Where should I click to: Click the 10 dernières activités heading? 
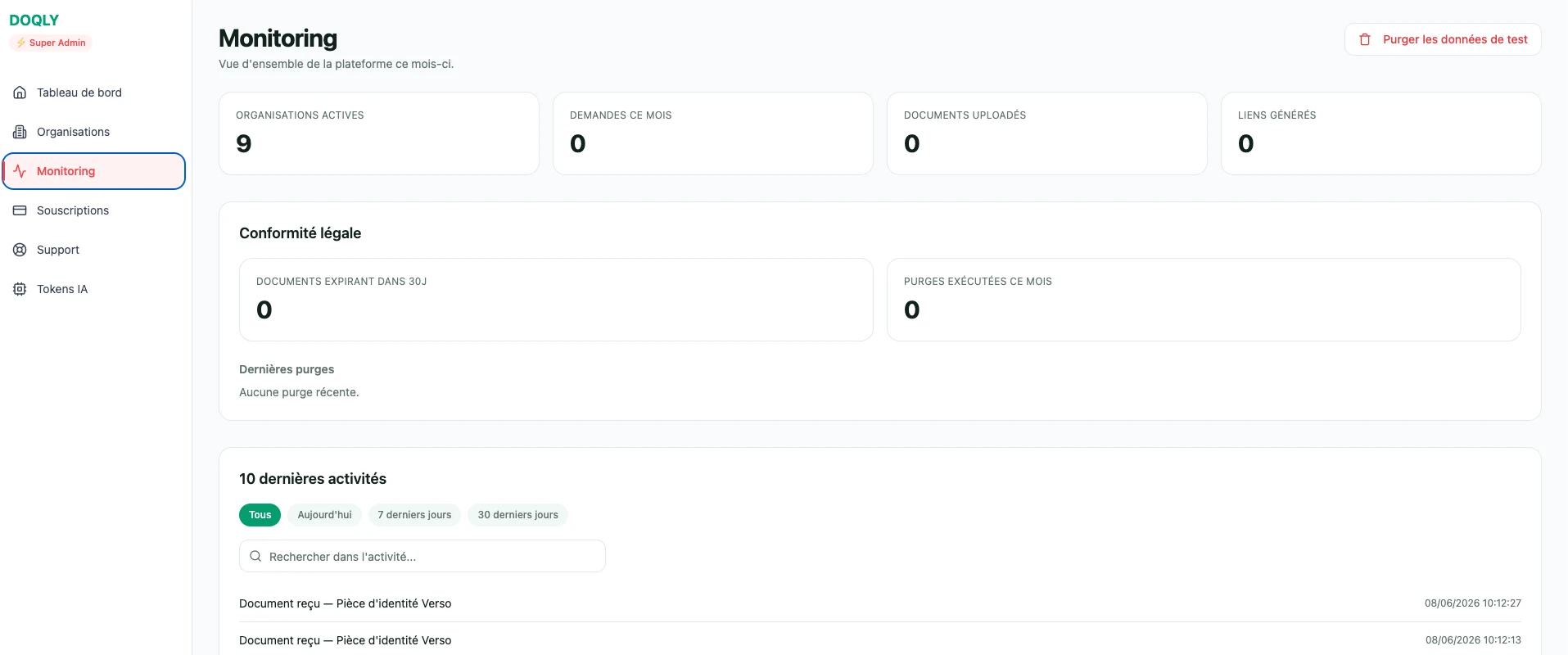tap(313, 479)
